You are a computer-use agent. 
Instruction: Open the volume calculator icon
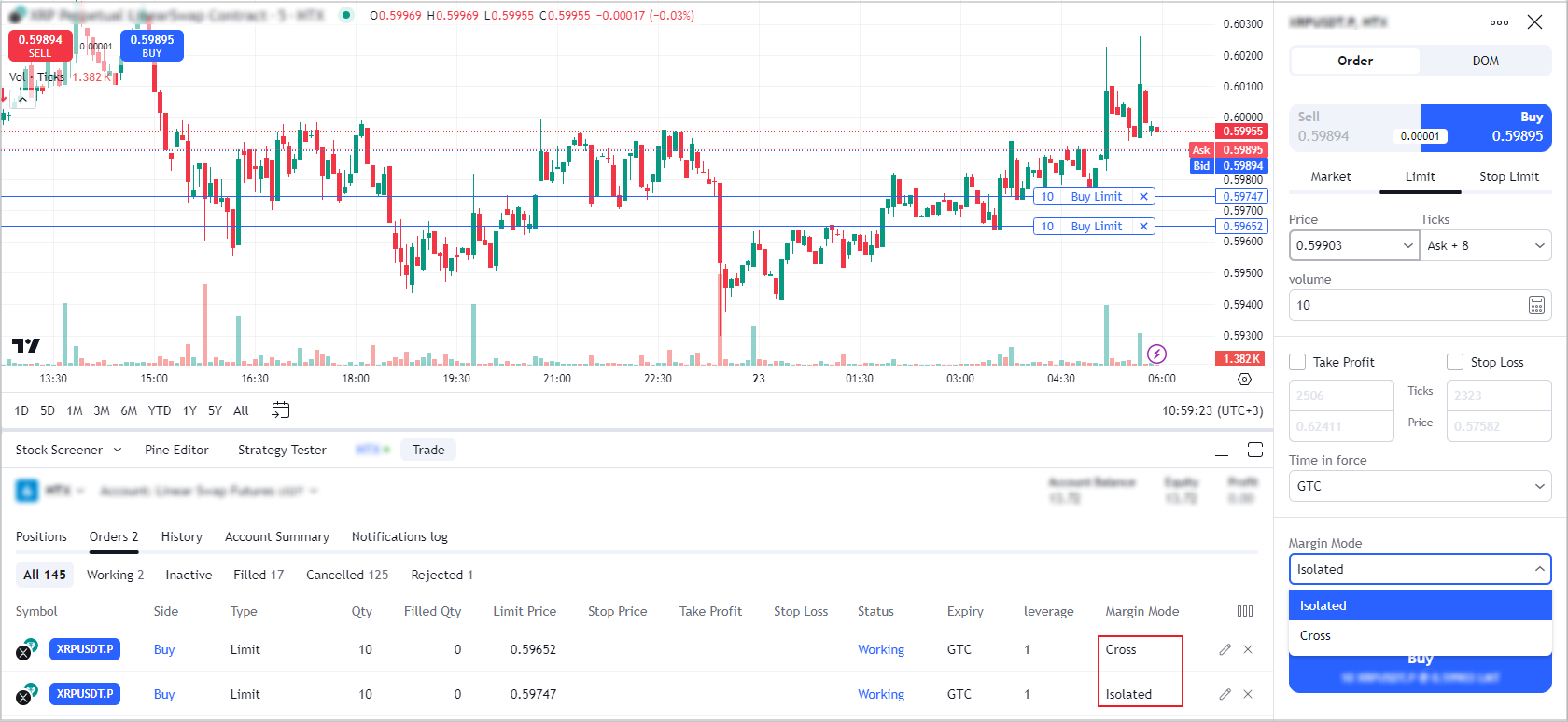1536,305
